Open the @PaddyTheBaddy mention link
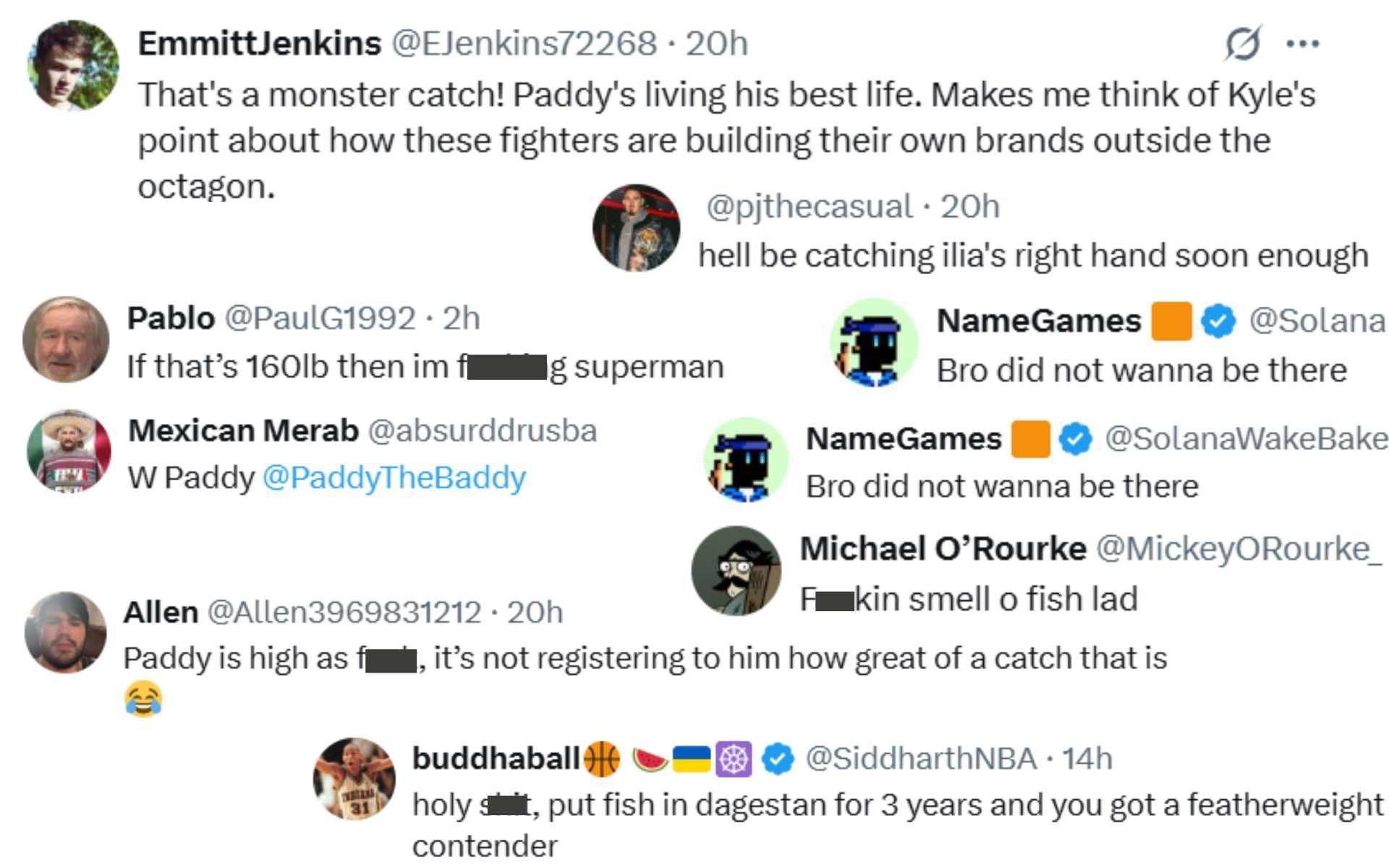Viewport: 1389px width, 868px height. click(394, 477)
